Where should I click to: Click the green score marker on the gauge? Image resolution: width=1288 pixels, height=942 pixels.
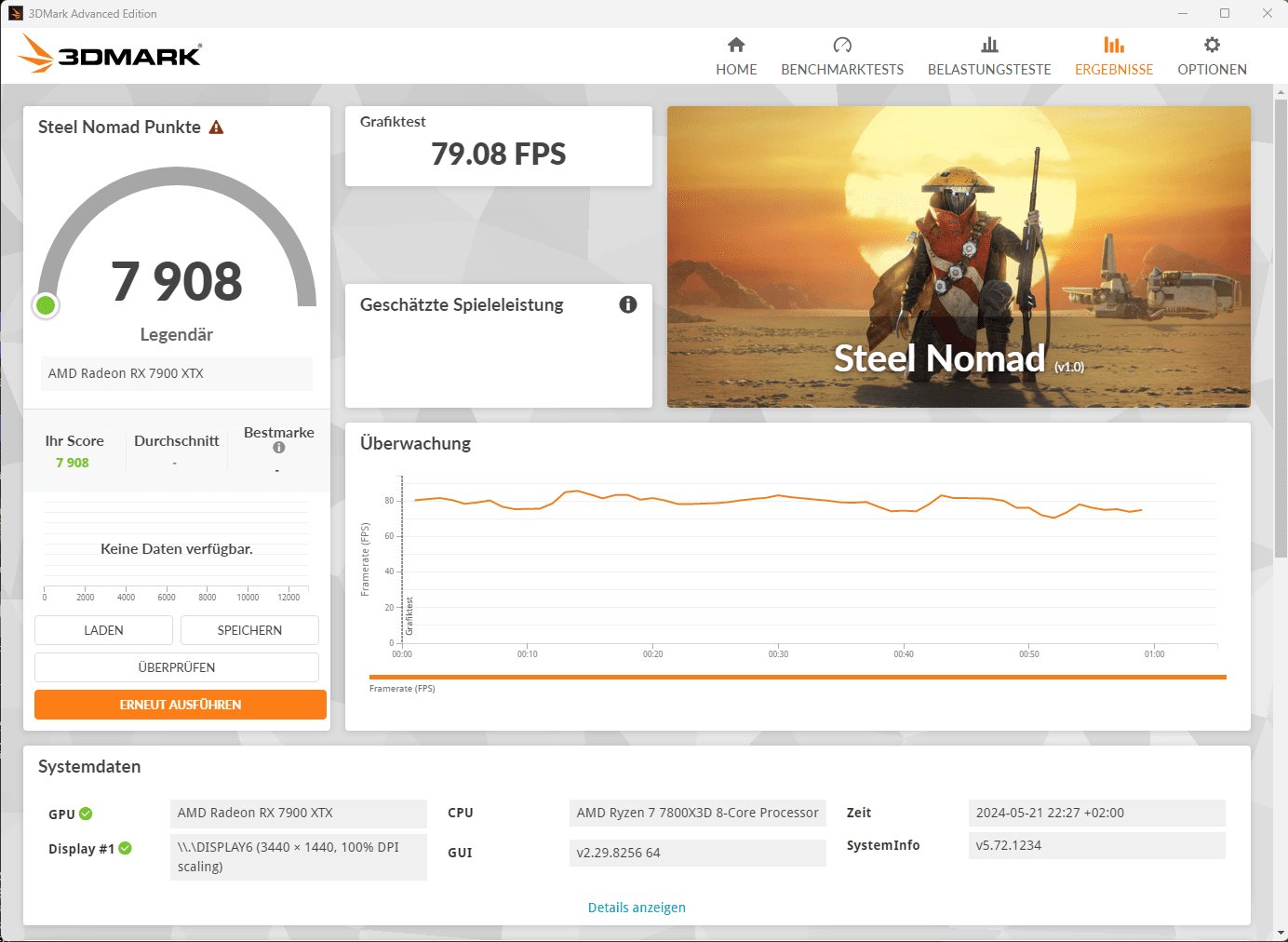pos(46,305)
